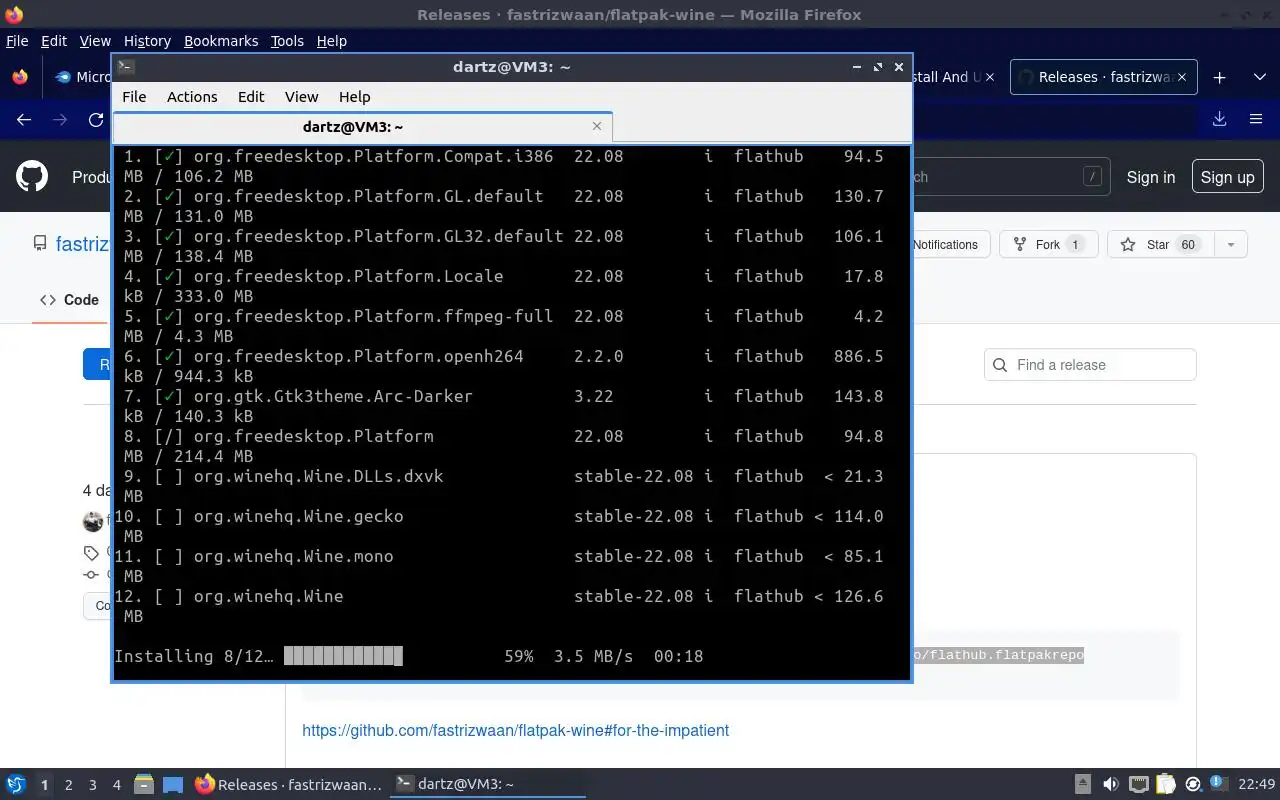This screenshot has height=800, width=1280.
Task: Click the GitHub Sign in link
Action: click(x=1150, y=177)
